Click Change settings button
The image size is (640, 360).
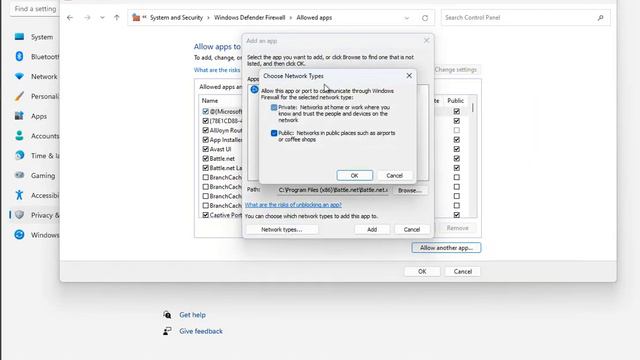coord(456,70)
